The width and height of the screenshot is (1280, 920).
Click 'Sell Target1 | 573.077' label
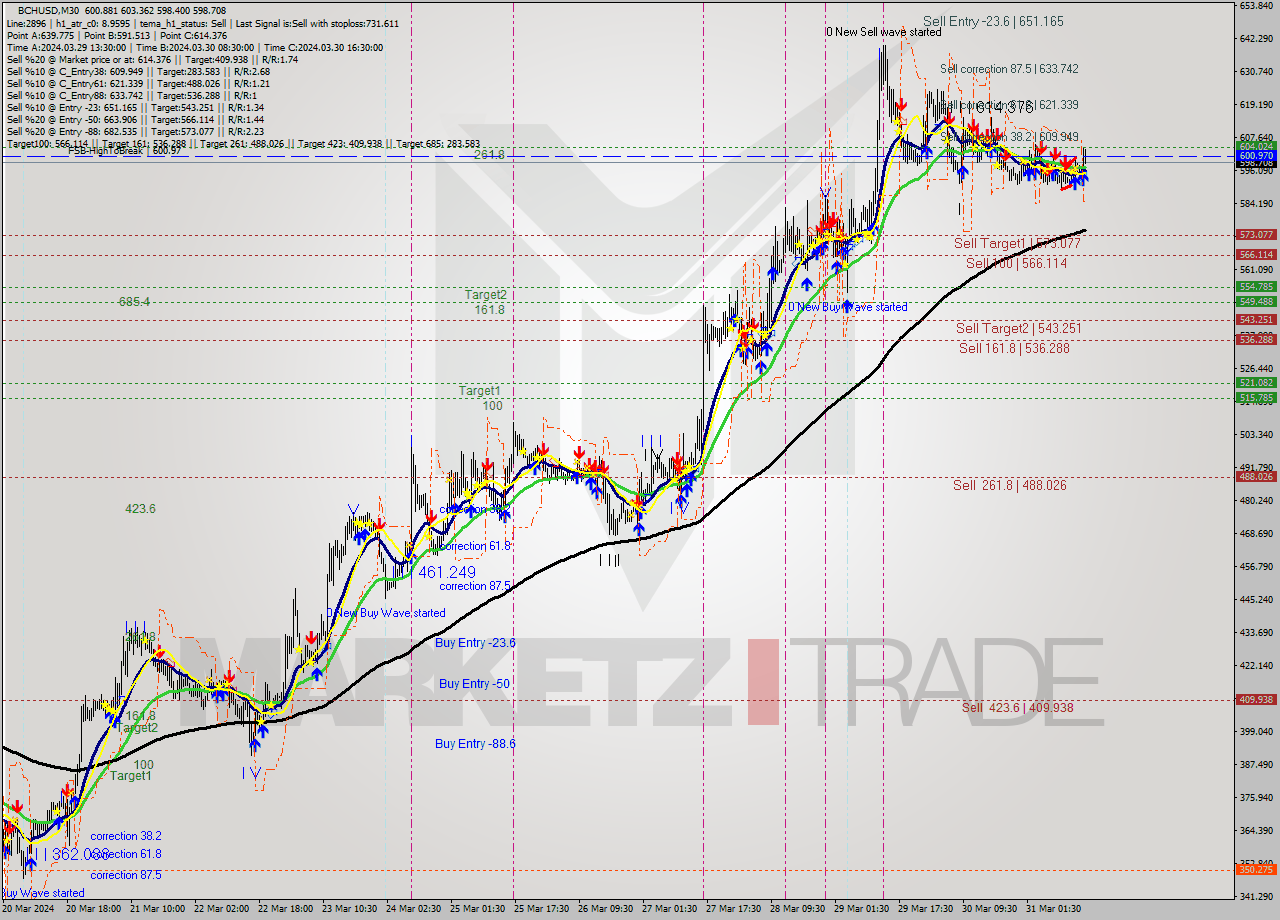coord(1017,243)
